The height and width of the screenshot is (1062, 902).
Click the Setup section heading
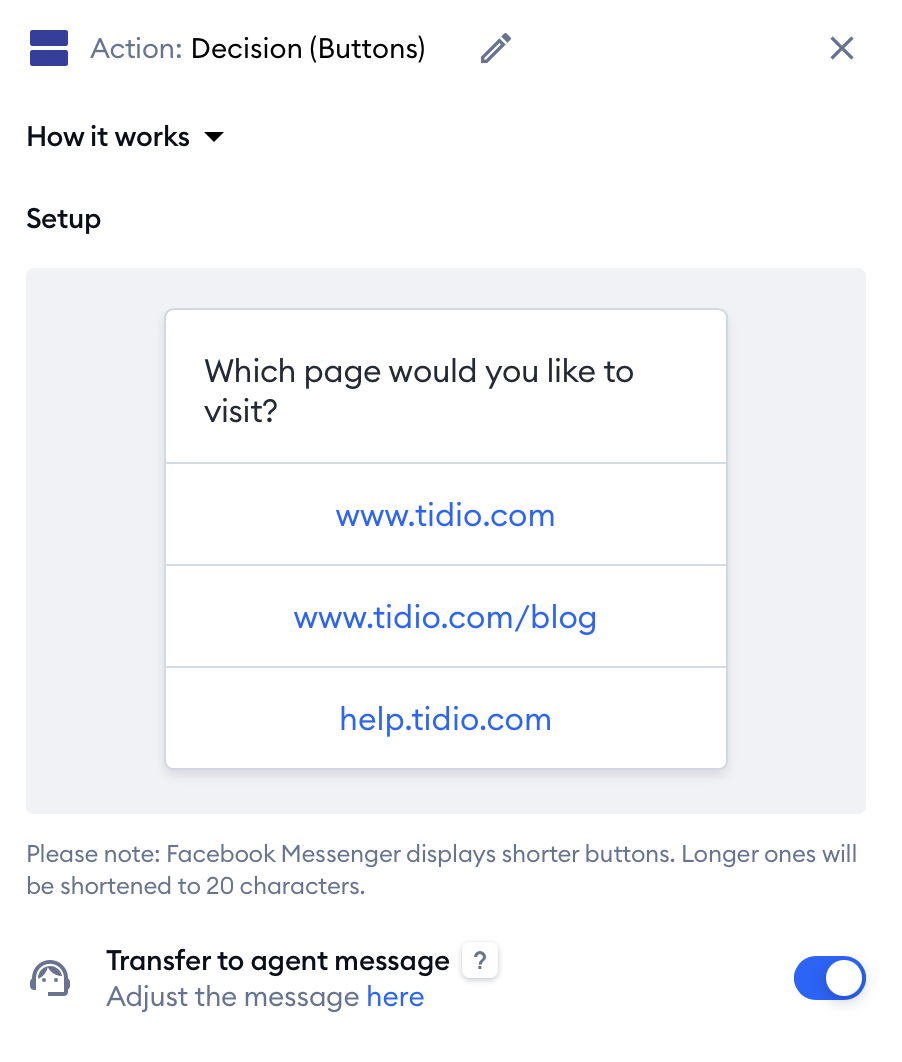pyautogui.click(x=64, y=219)
